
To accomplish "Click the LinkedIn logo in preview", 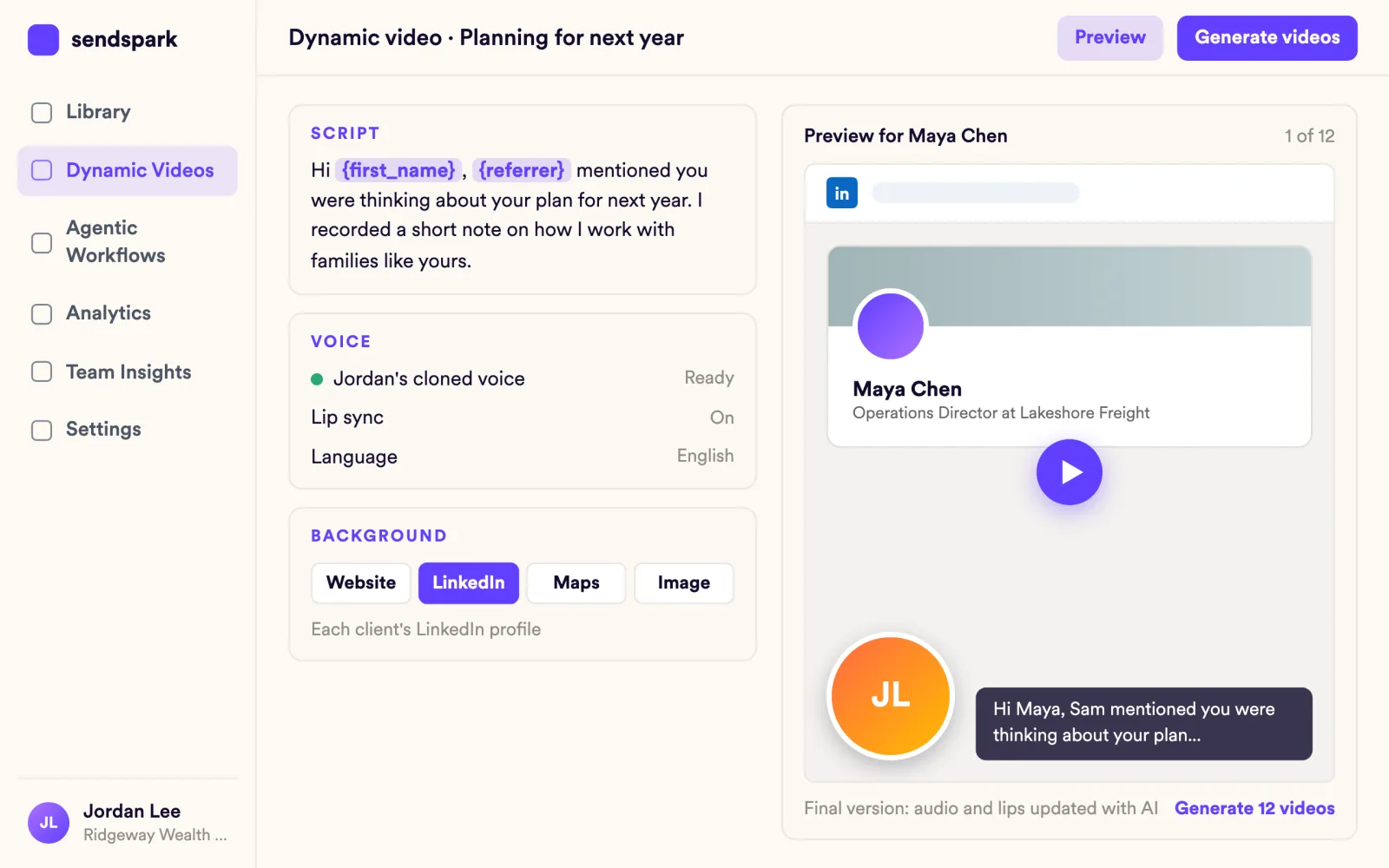I will 842,193.
